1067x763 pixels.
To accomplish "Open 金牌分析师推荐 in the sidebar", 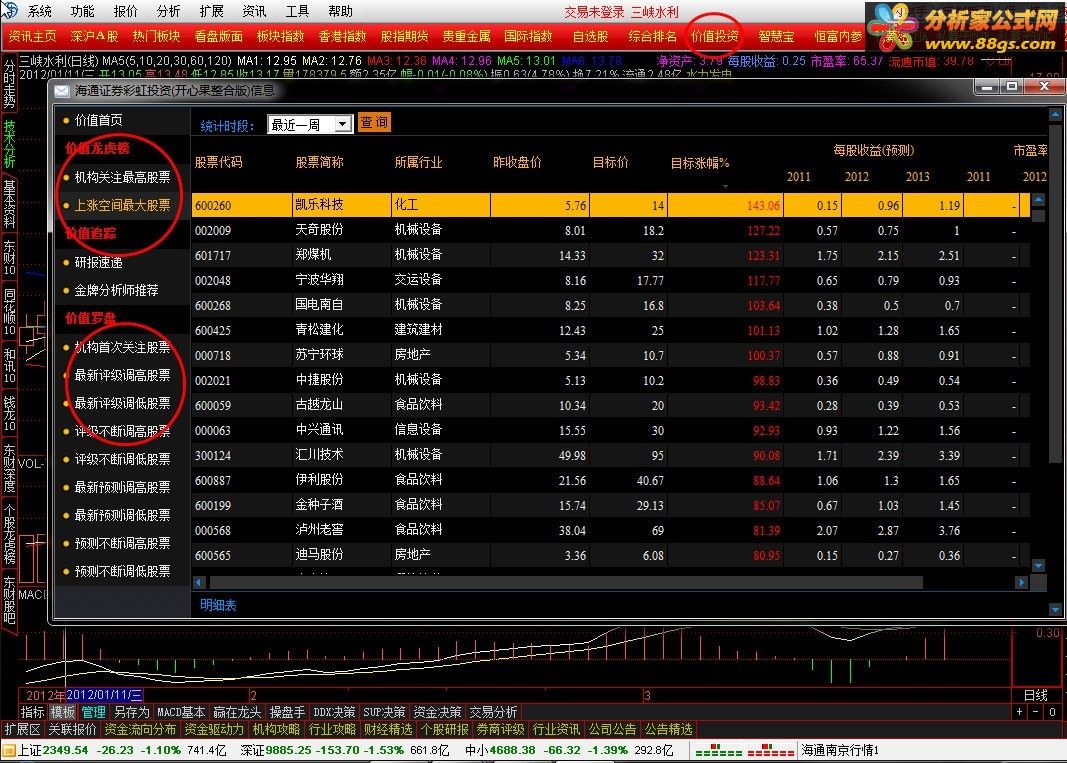I will point(116,290).
